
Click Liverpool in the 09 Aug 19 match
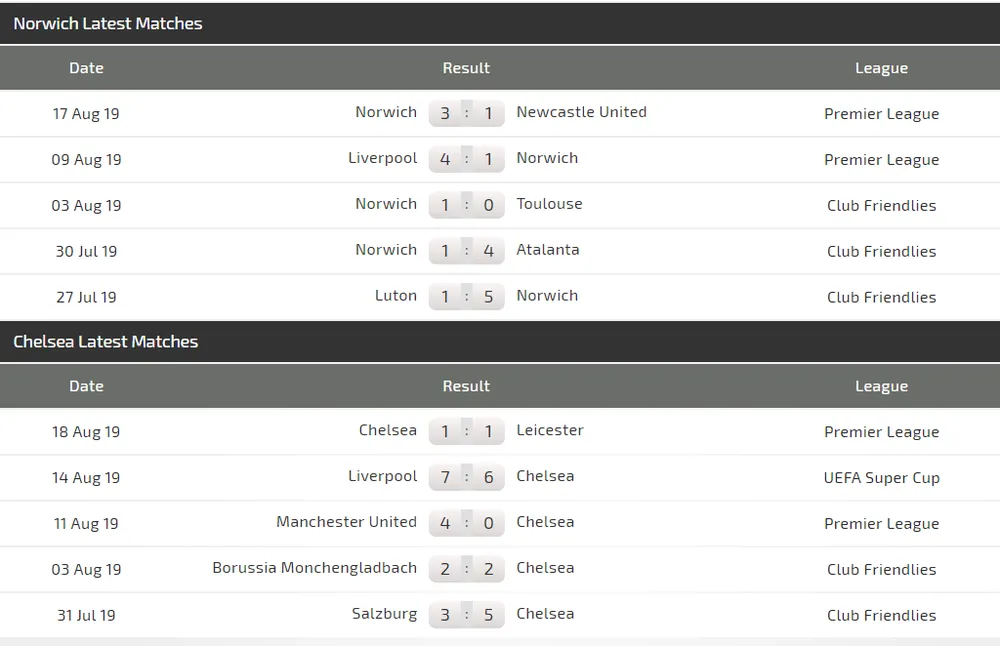pyautogui.click(x=382, y=158)
